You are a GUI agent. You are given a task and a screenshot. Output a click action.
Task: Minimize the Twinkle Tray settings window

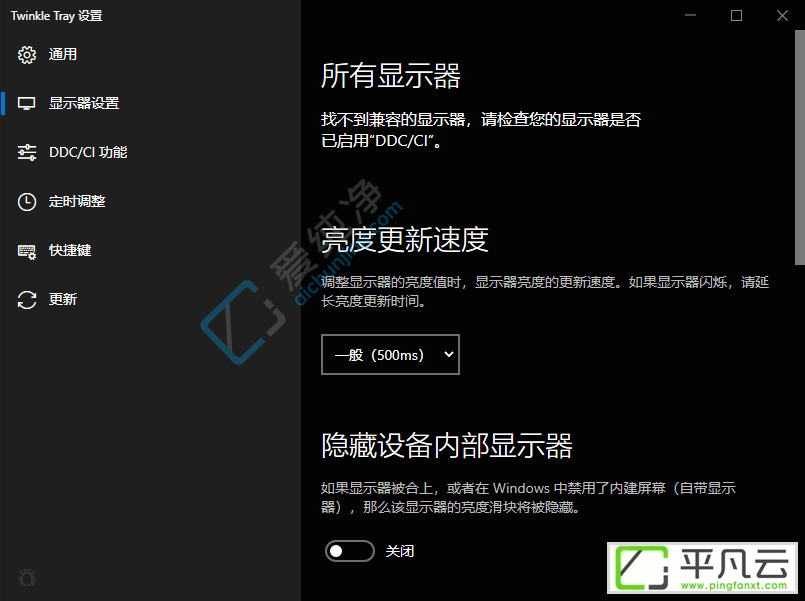click(691, 16)
